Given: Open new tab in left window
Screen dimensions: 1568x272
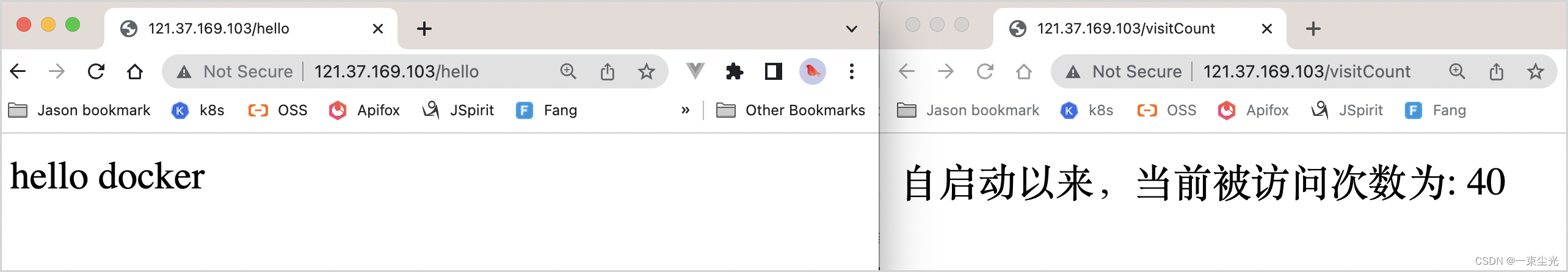Looking at the screenshot, I should tap(424, 29).
